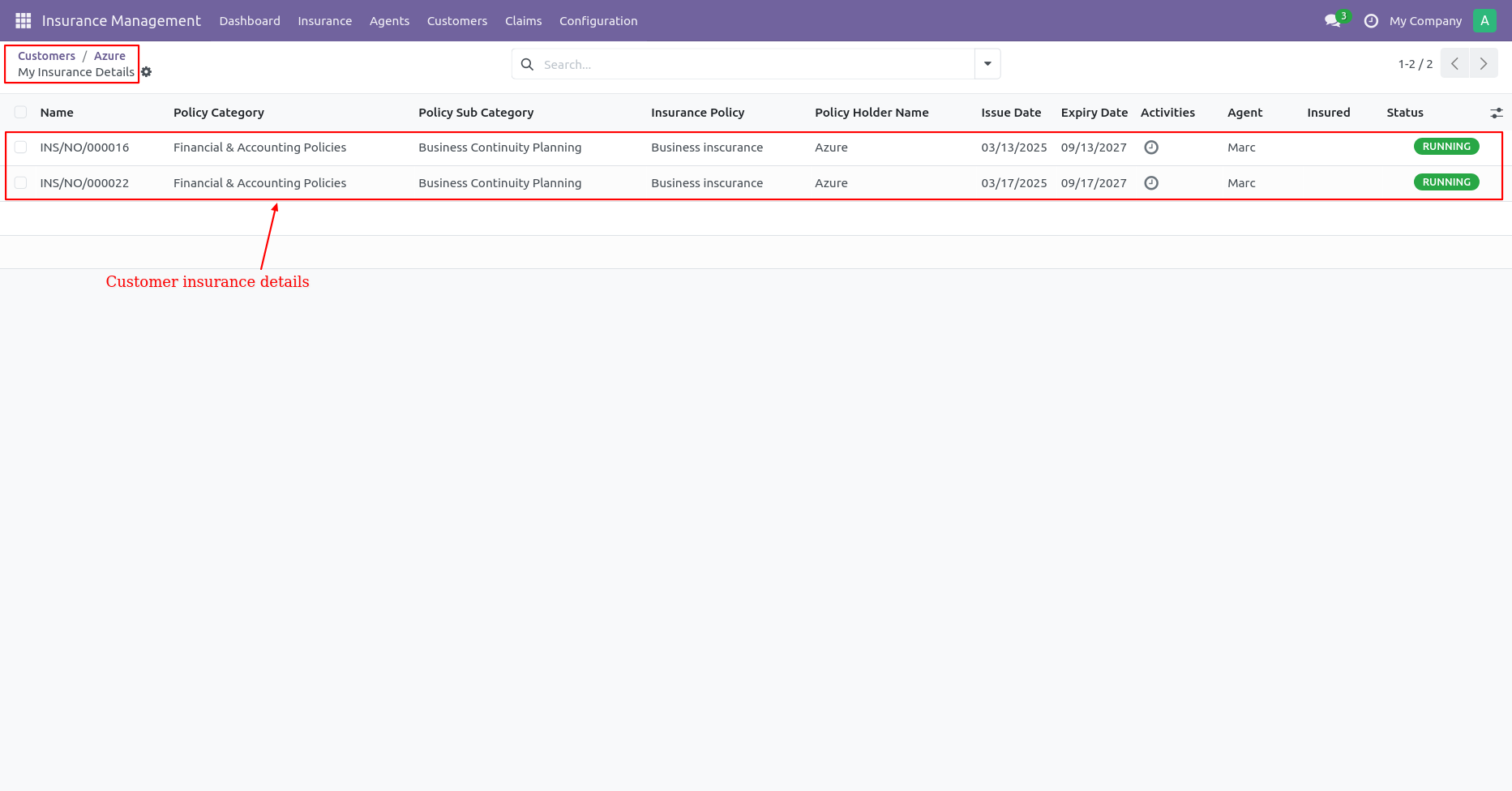
Task: Open the Agents menu
Action: point(389,21)
